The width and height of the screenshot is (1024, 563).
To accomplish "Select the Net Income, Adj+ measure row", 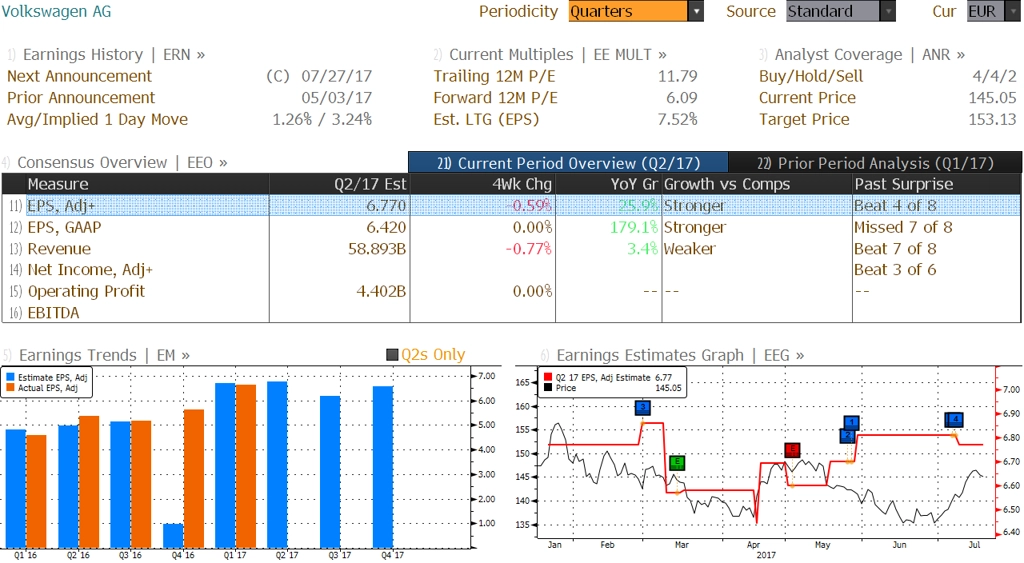I will pyautogui.click(x=511, y=270).
